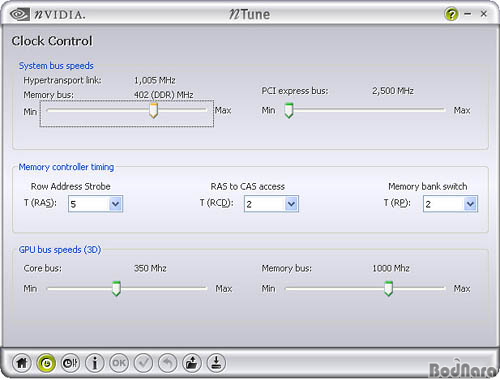Save profile using the download-arrow icon
The height and width of the screenshot is (380, 500).
coord(216,363)
